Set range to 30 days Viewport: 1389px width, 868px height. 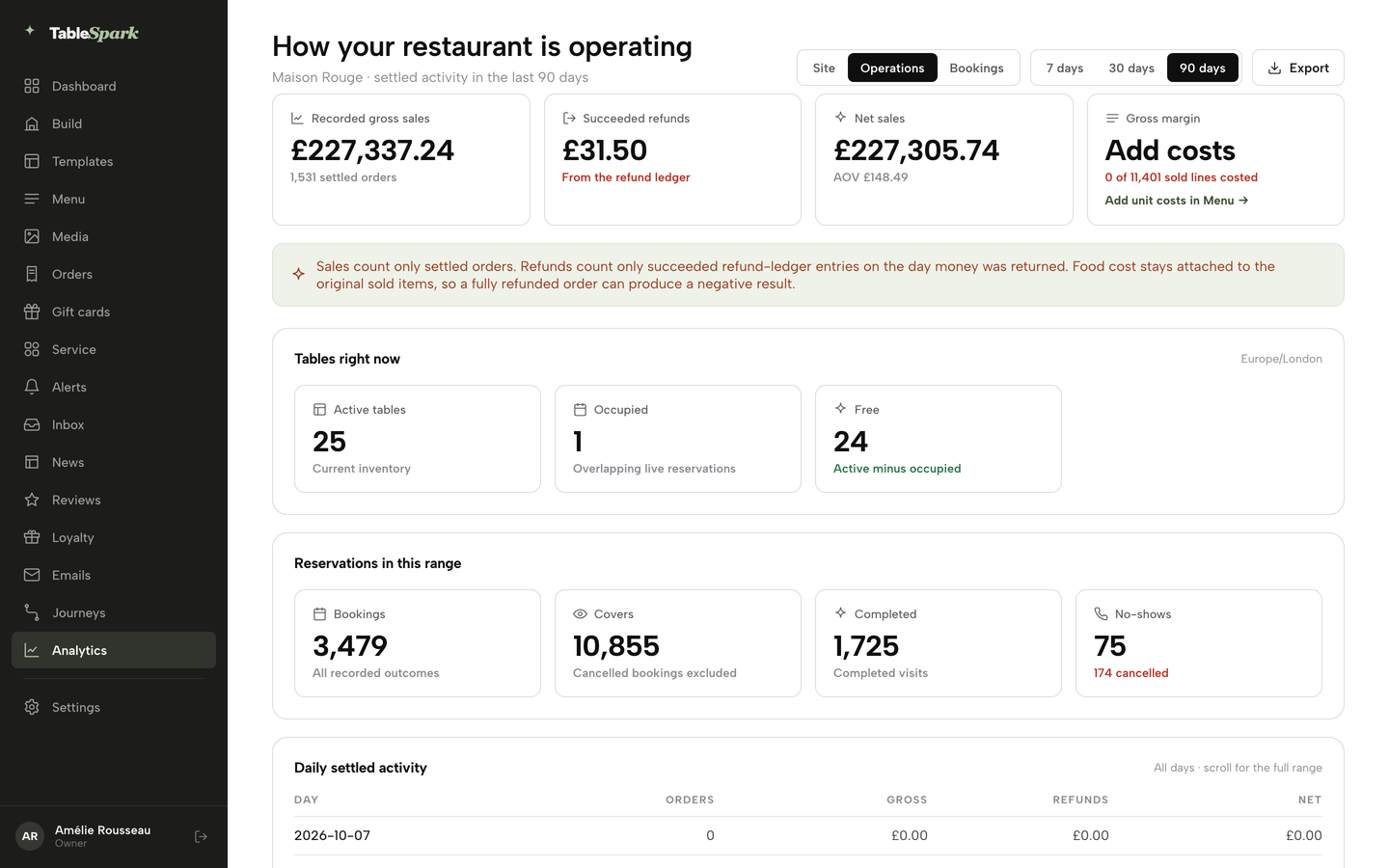[1131, 68]
